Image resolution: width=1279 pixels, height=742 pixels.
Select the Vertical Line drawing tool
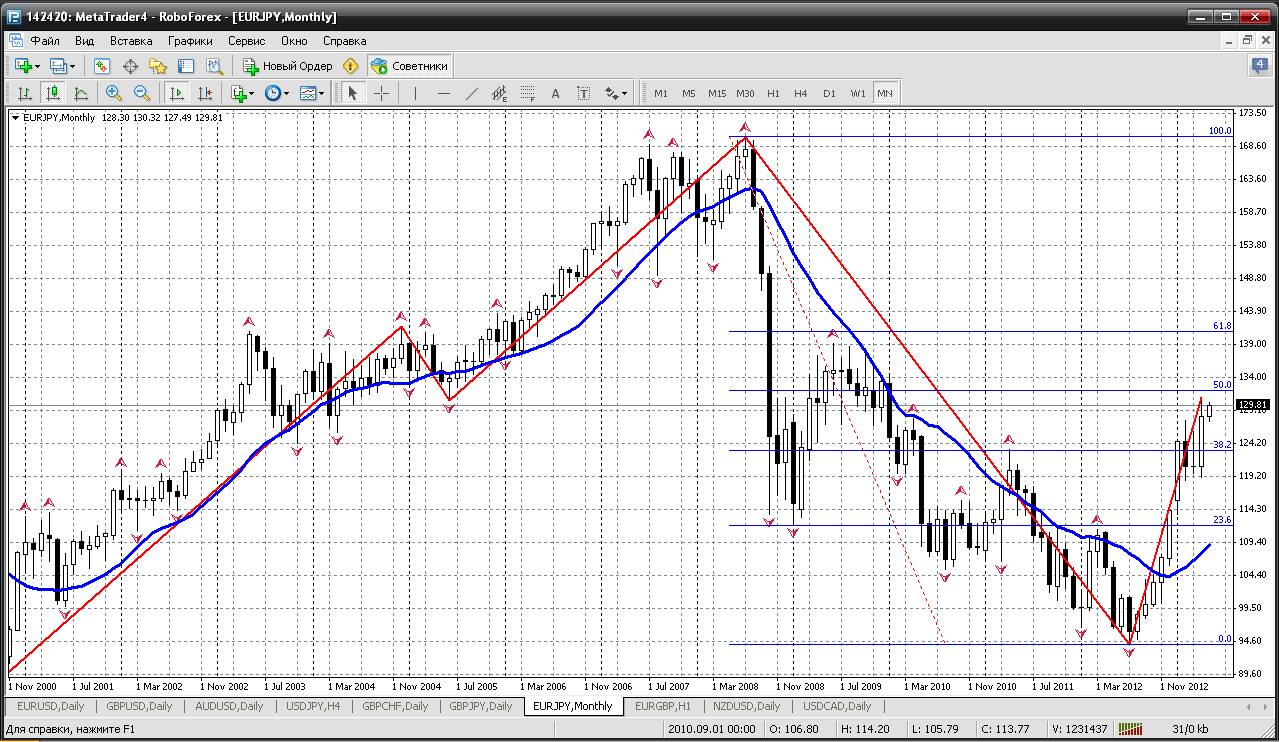(415, 93)
